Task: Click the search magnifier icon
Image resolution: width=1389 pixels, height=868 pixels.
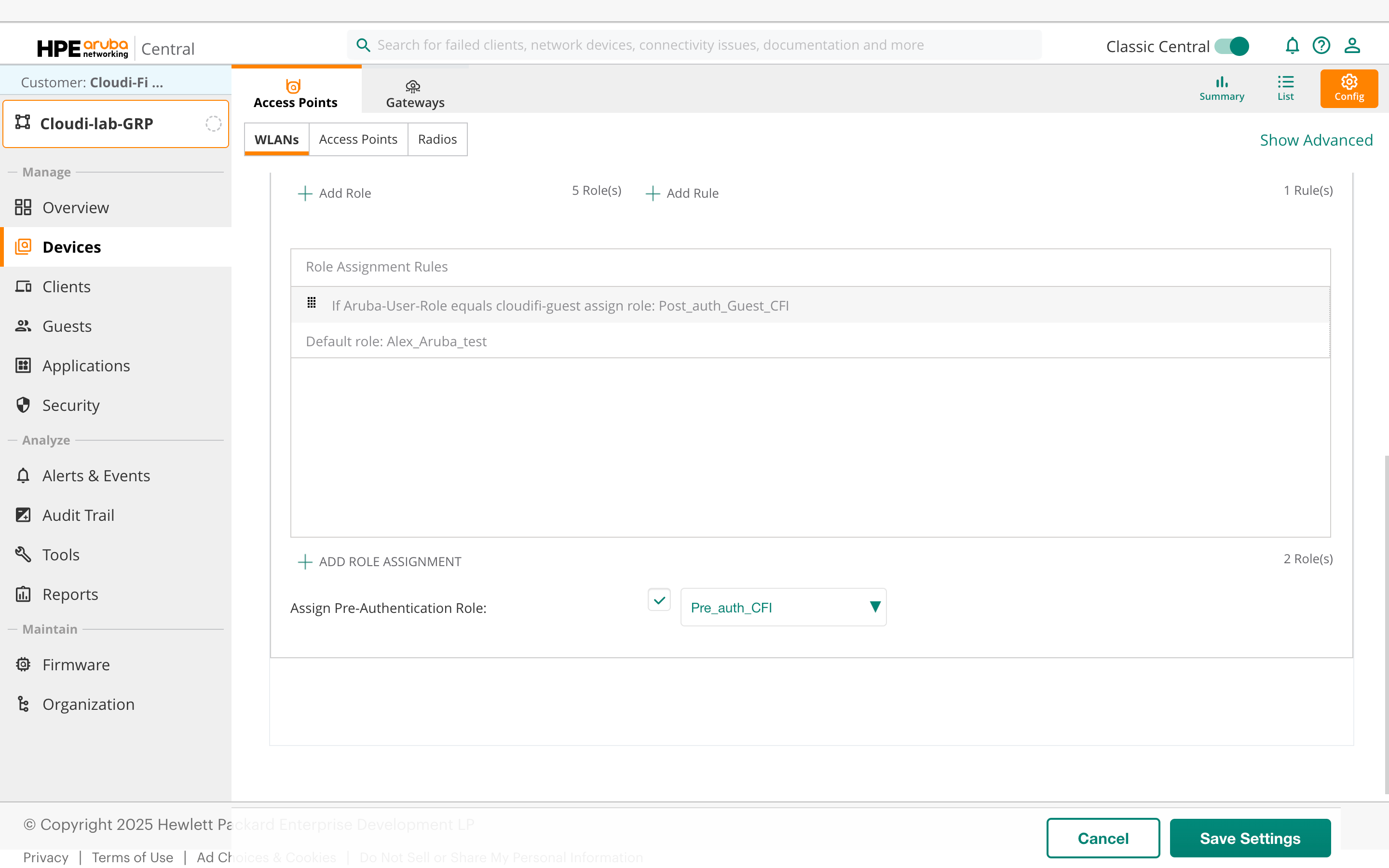Action: click(x=363, y=45)
